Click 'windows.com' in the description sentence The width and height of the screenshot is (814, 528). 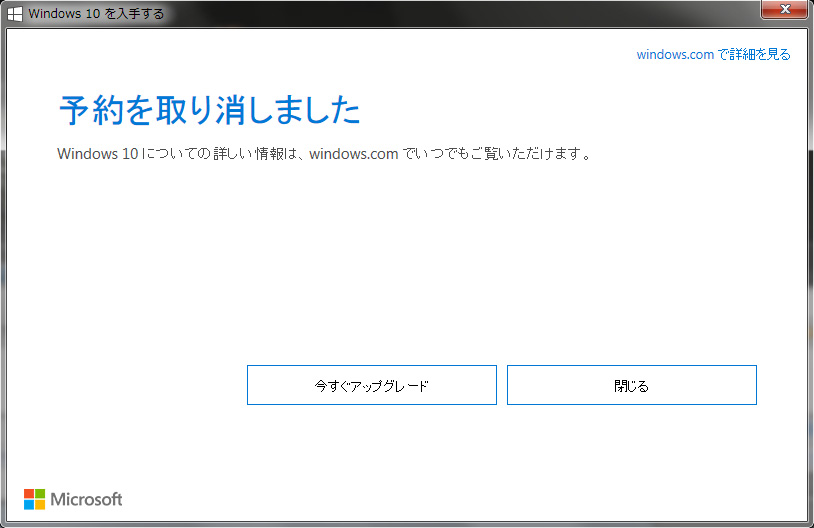click(x=354, y=155)
